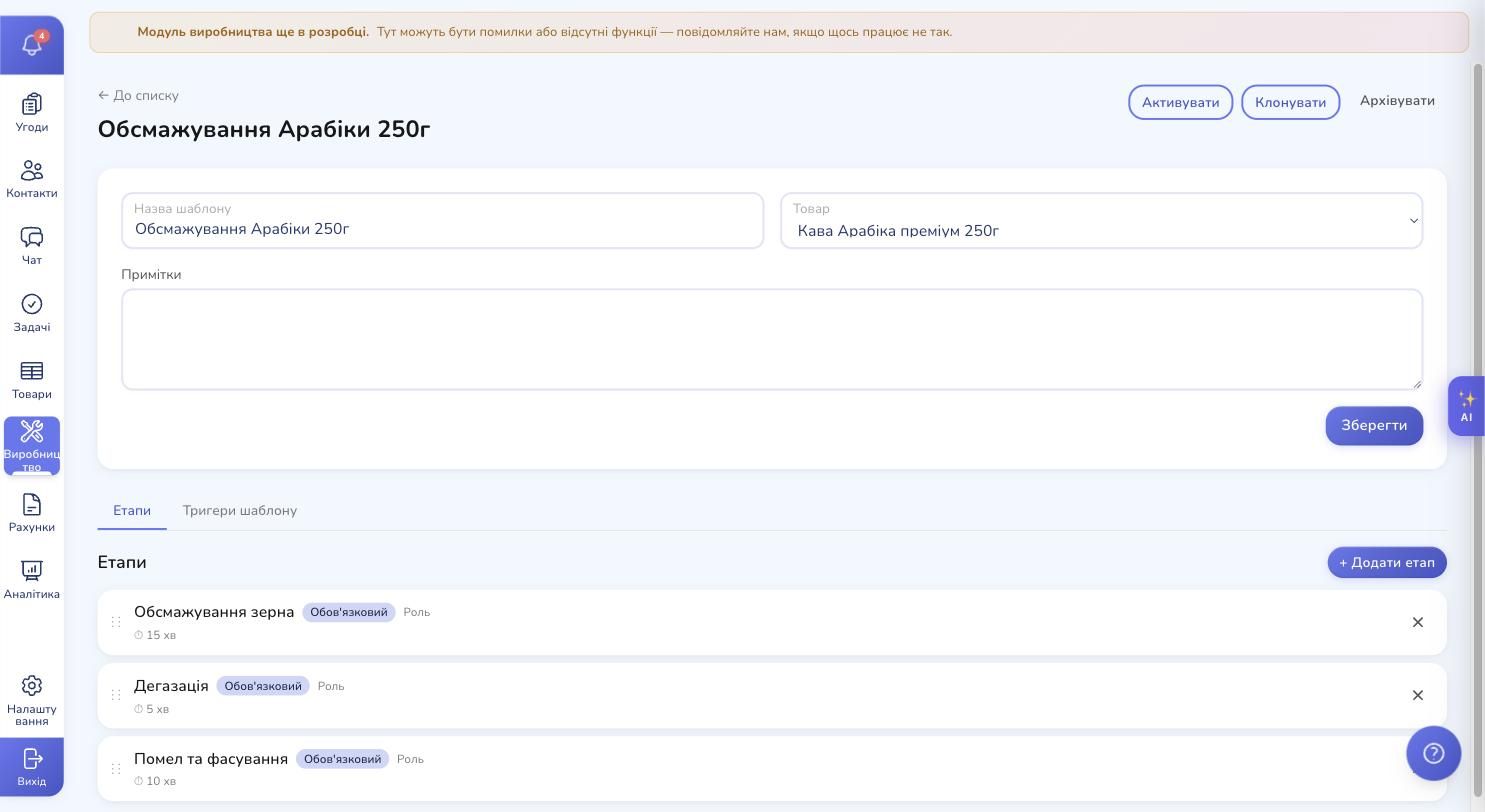Click the module-in-development warning banner
Screen dimensions: 1485x812
779,32
